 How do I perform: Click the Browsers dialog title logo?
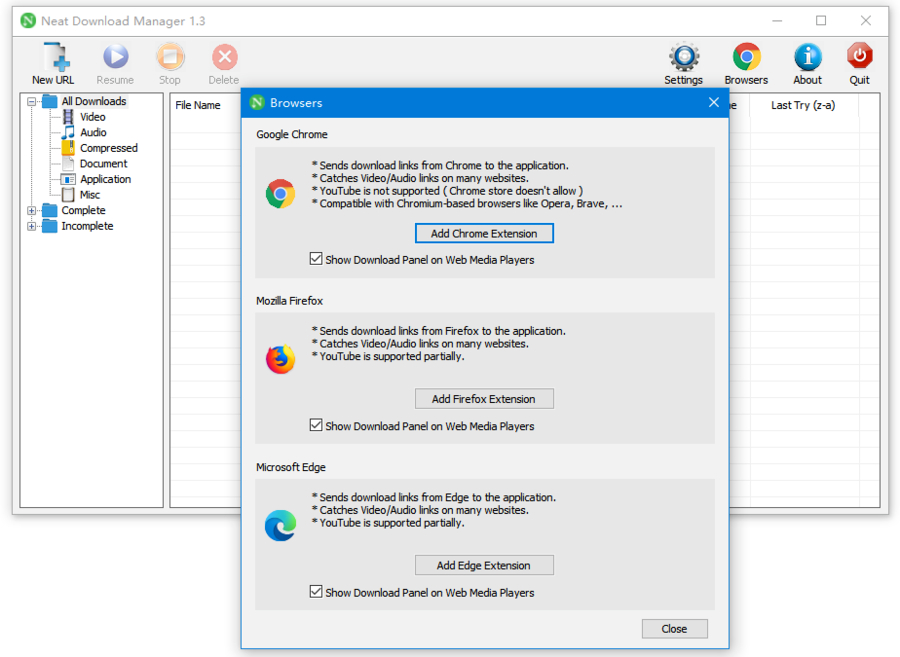pos(257,103)
